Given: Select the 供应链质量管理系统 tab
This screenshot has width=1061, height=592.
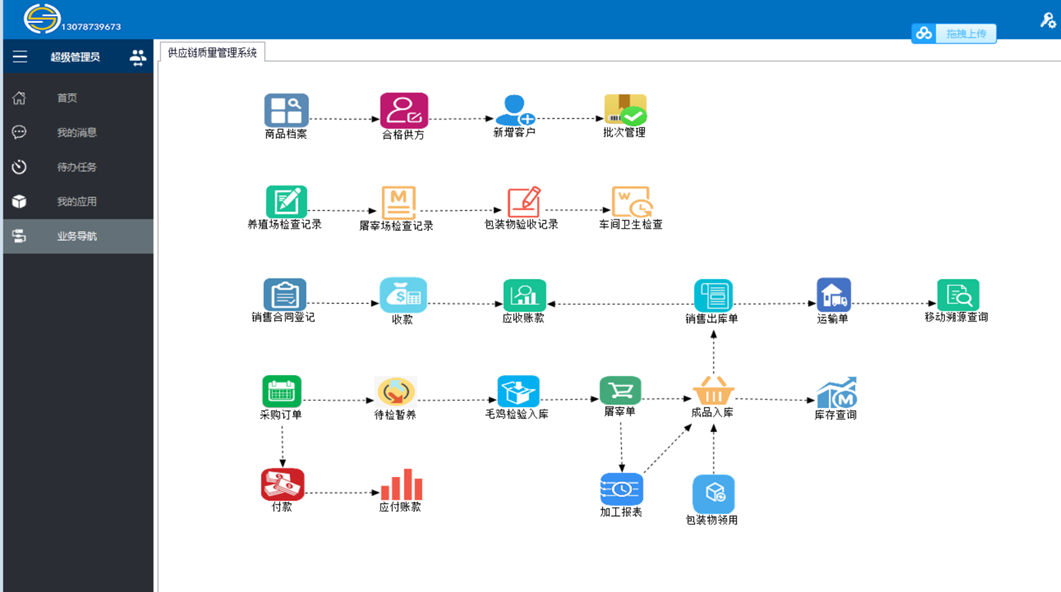Looking at the screenshot, I should pyautogui.click(x=212, y=52).
